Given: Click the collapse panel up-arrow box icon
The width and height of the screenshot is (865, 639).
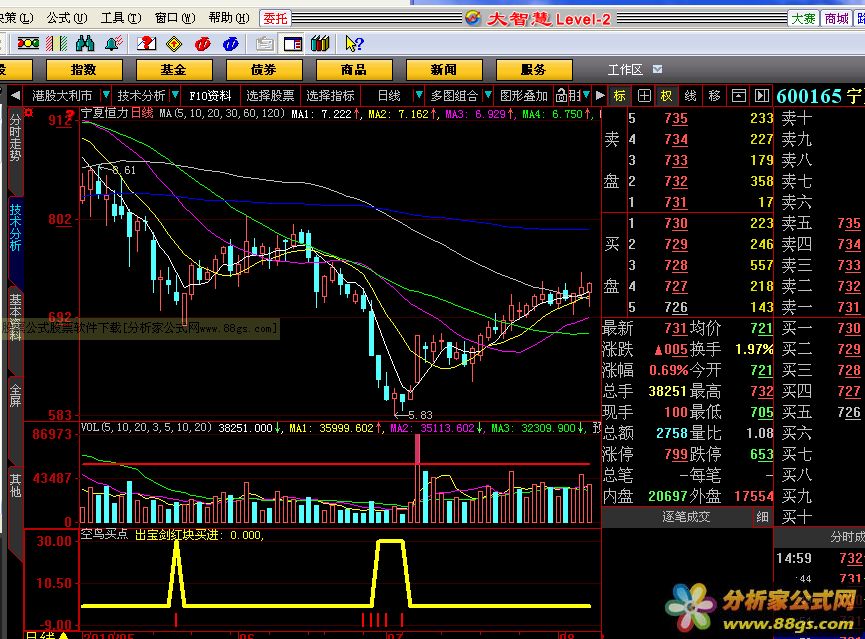Looking at the screenshot, I should pos(738,96).
